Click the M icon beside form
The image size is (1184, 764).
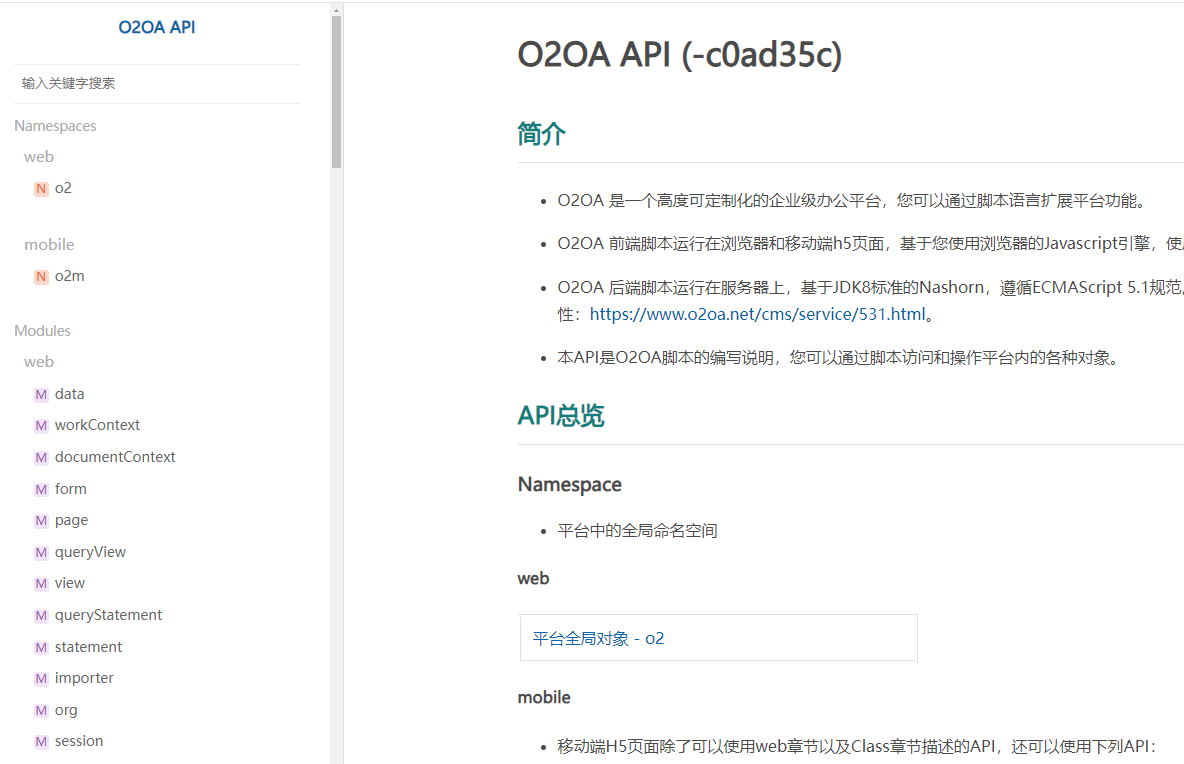41,489
